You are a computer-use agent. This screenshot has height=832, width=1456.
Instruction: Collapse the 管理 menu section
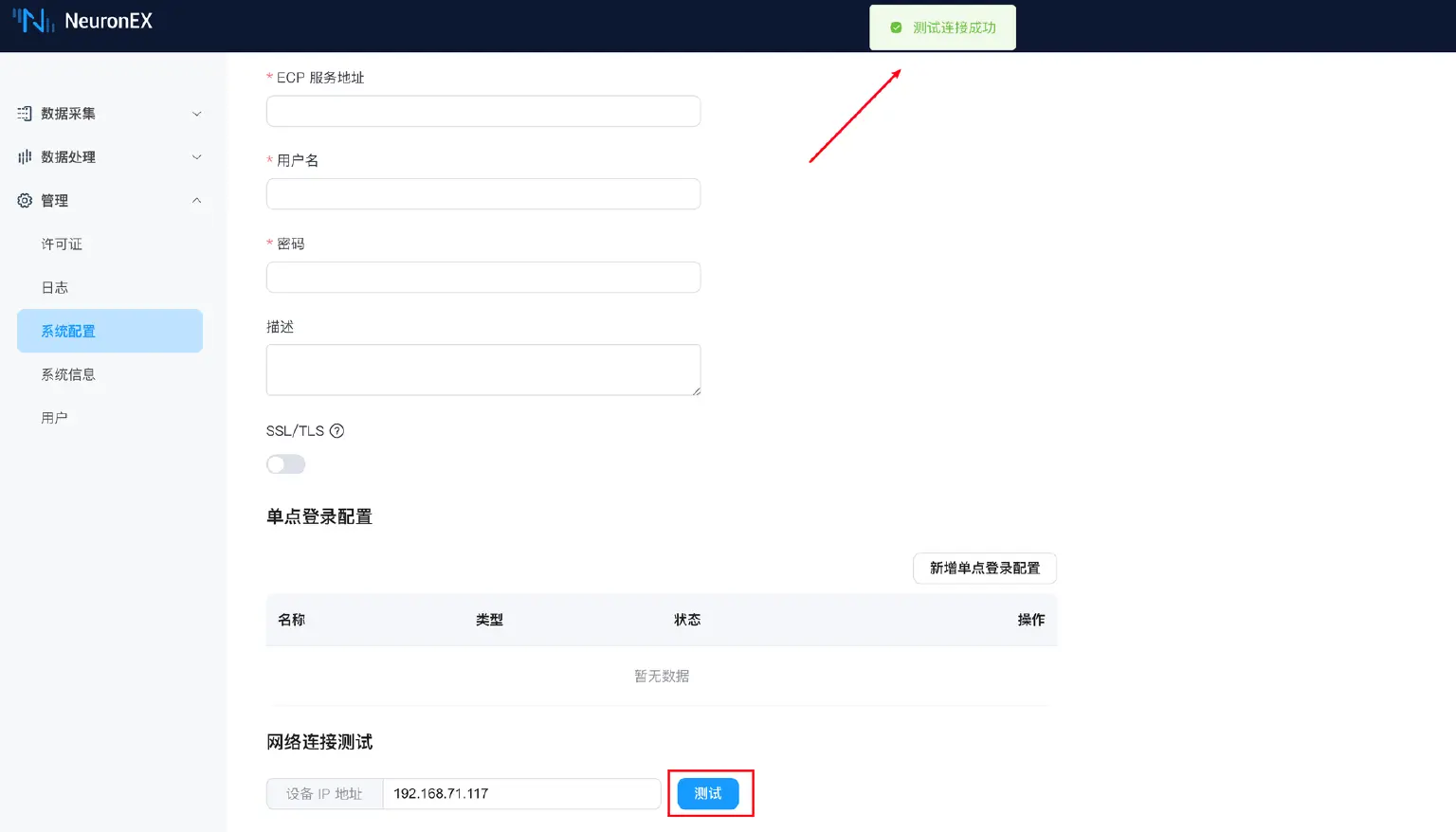(109, 200)
